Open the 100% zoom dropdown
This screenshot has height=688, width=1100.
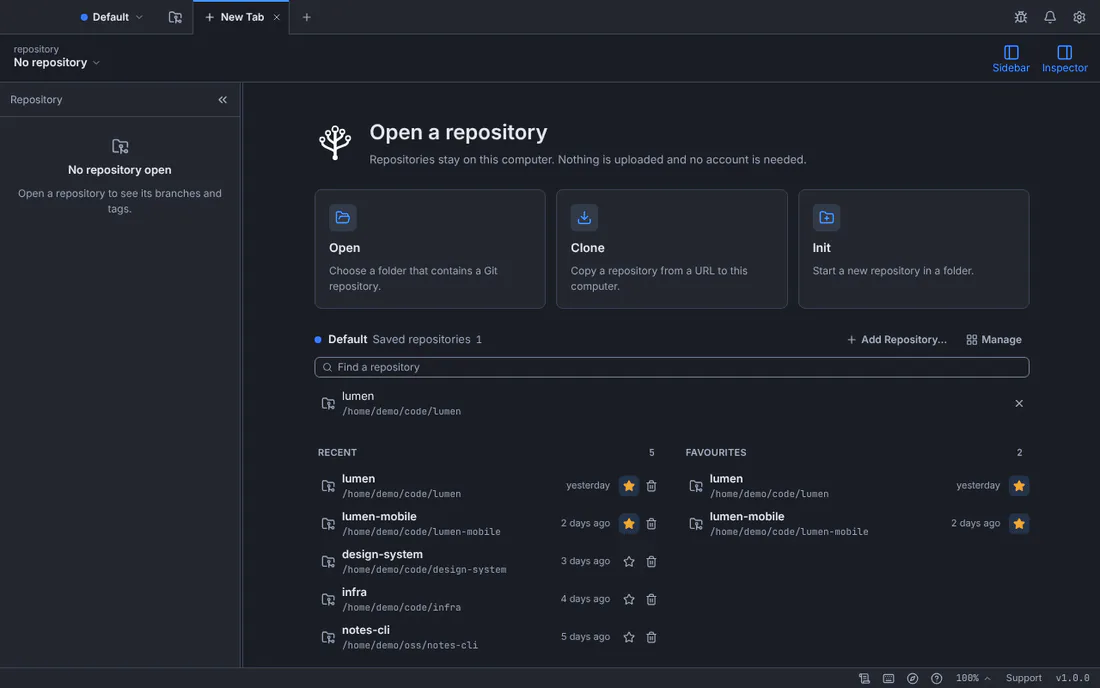pos(972,678)
